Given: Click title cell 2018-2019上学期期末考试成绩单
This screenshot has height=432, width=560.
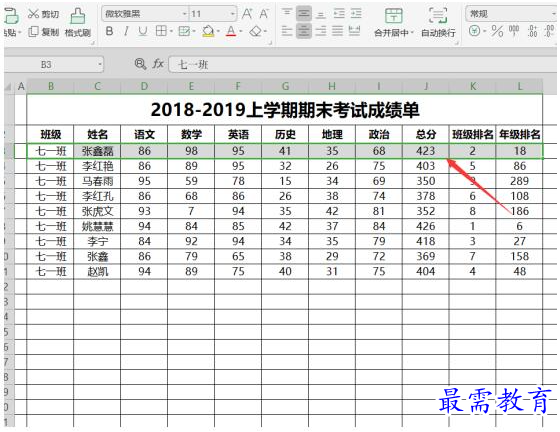Looking at the screenshot, I should point(285,110).
